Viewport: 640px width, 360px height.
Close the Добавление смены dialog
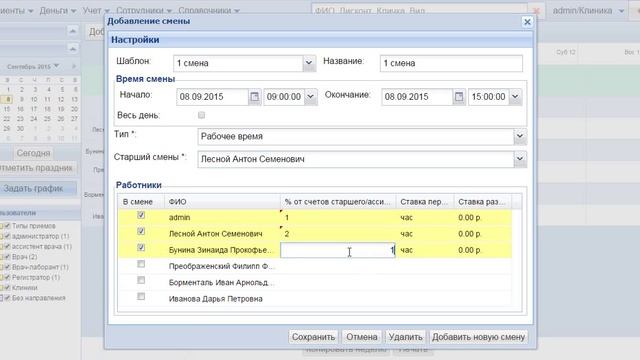click(x=527, y=22)
